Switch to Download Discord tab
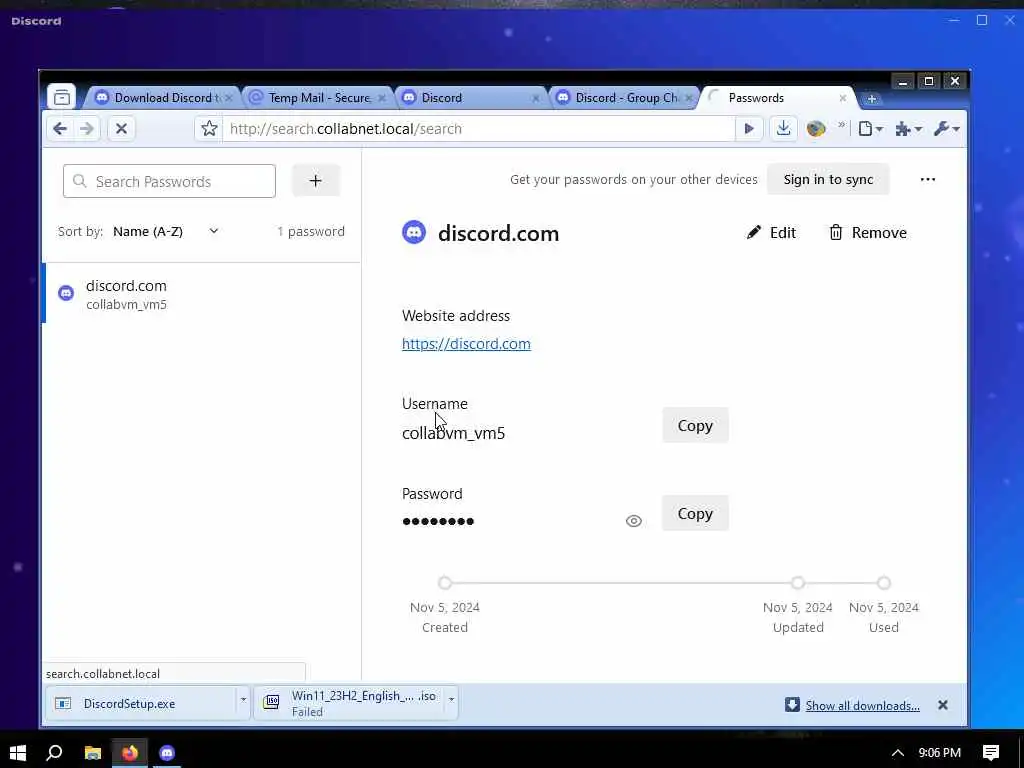The image size is (1024, 768). tap(162, 97)
